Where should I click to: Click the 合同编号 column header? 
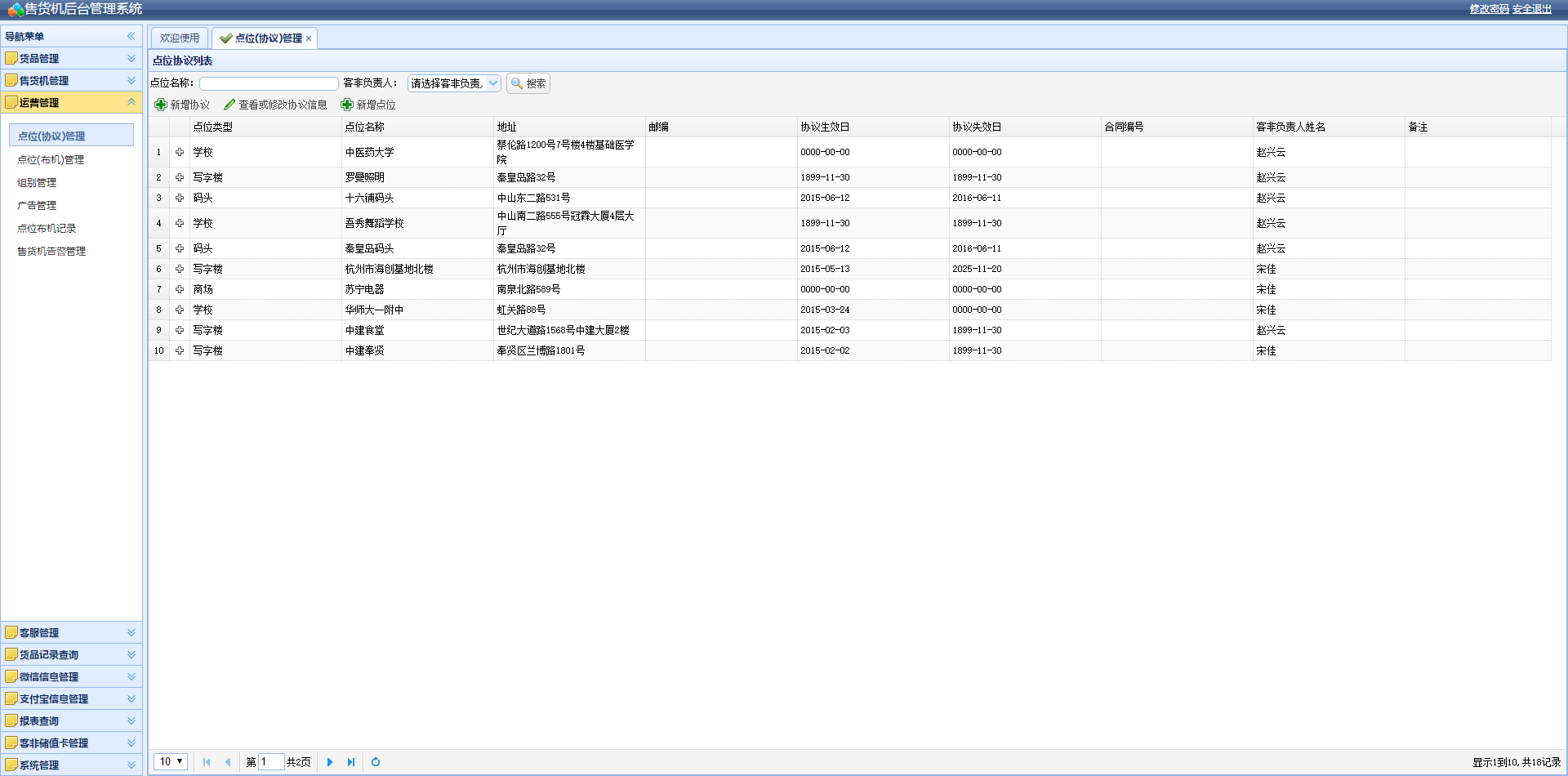(x=1177, y=127)
